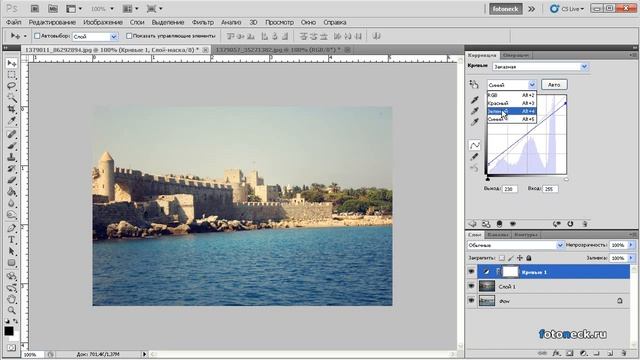Pick the gray point eyedropper in Curves
The width and height of the screenshot is (640, 360).
[474, 111]
